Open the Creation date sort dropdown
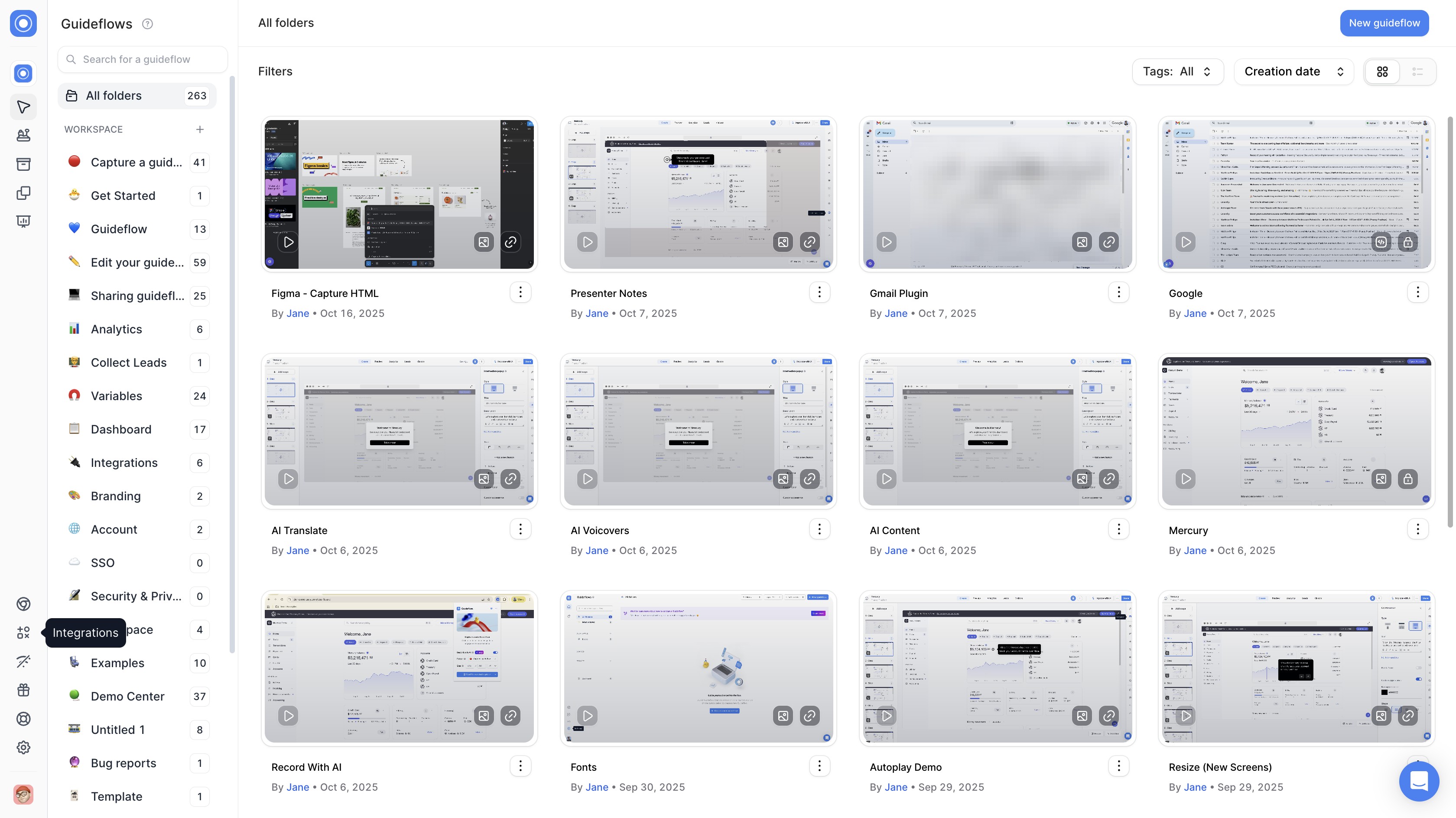The width and height of the screenshot is (1456, 818). click(x=1293, y=72)
